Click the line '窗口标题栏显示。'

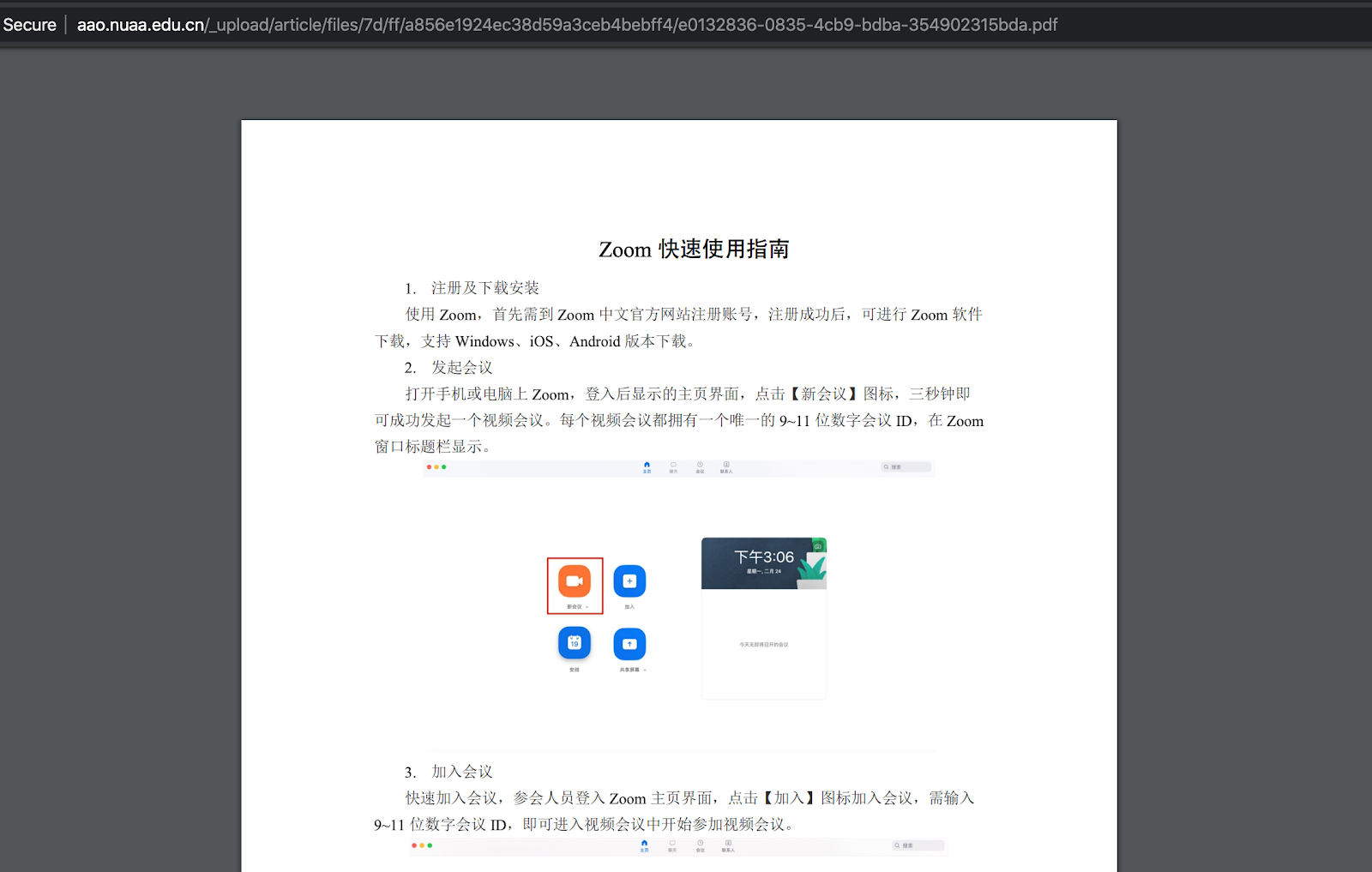click(x=433, y=447)
